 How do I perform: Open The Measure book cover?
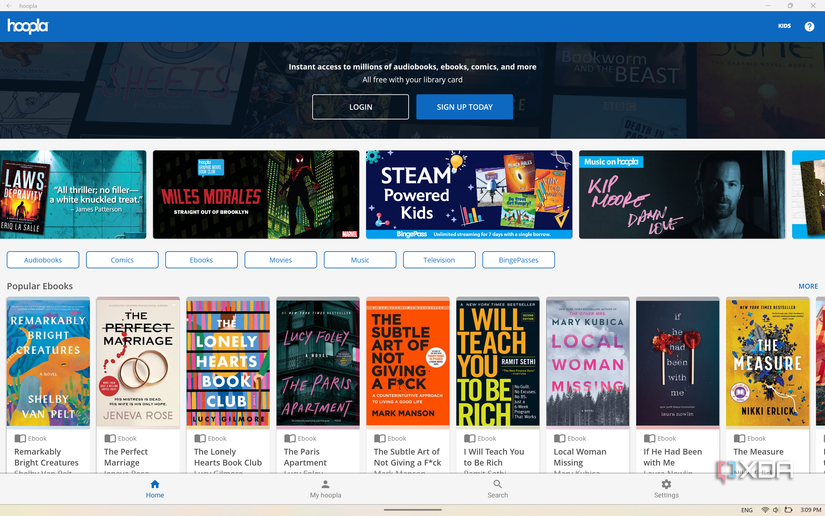[768, 362]
